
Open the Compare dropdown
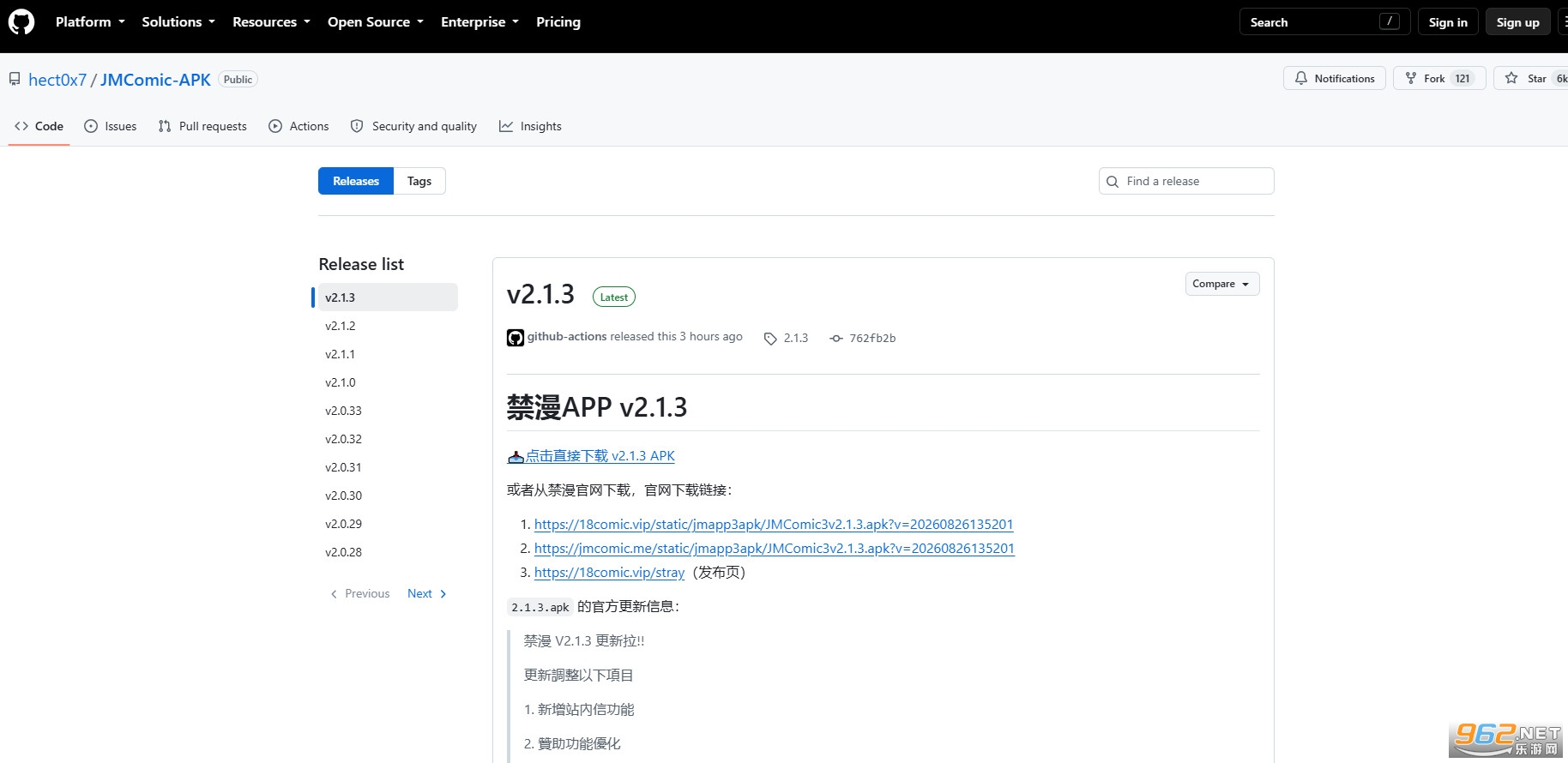(x=1222, y=284)
